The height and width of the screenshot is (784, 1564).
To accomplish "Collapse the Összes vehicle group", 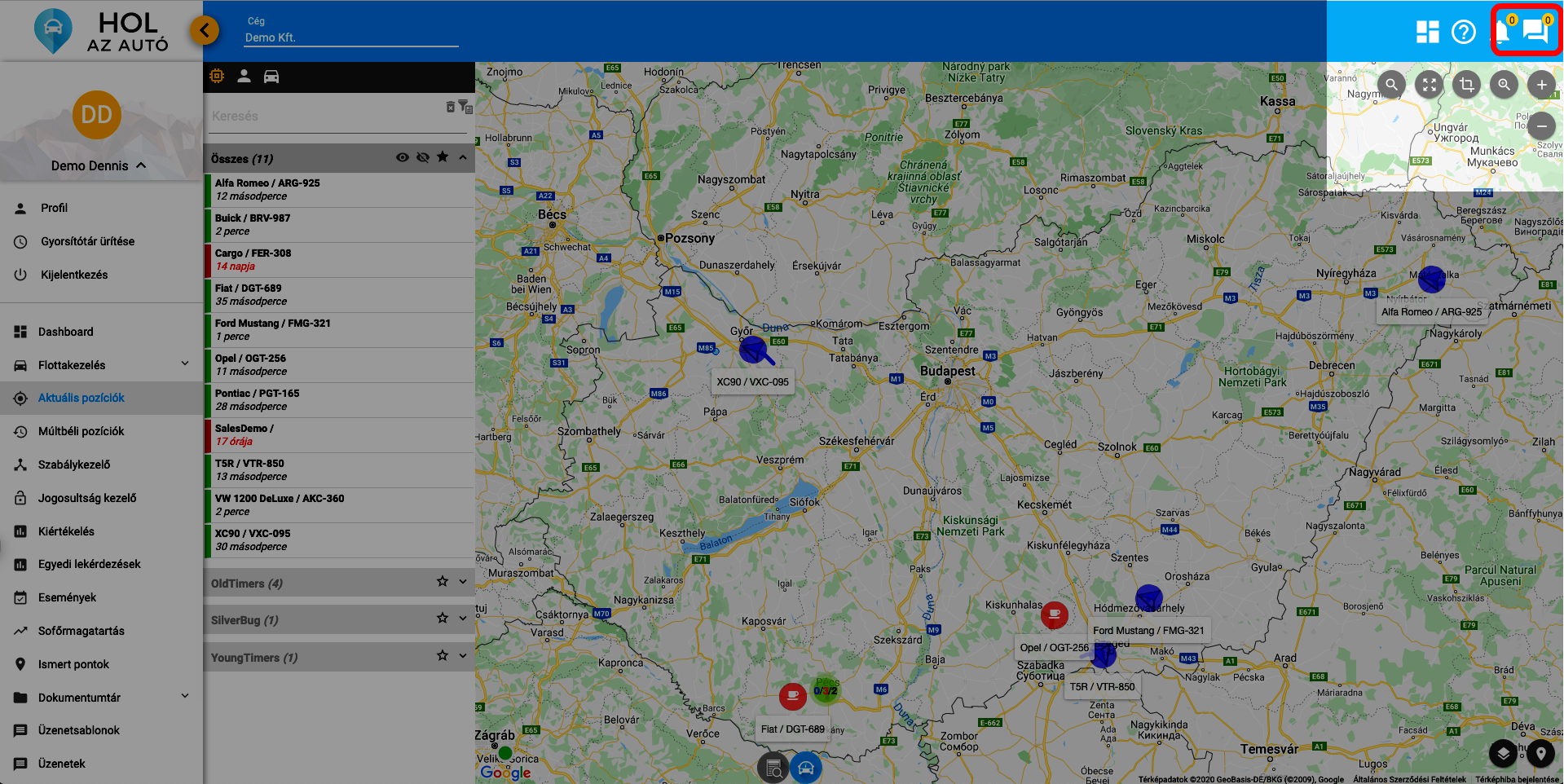I will 463,157.
